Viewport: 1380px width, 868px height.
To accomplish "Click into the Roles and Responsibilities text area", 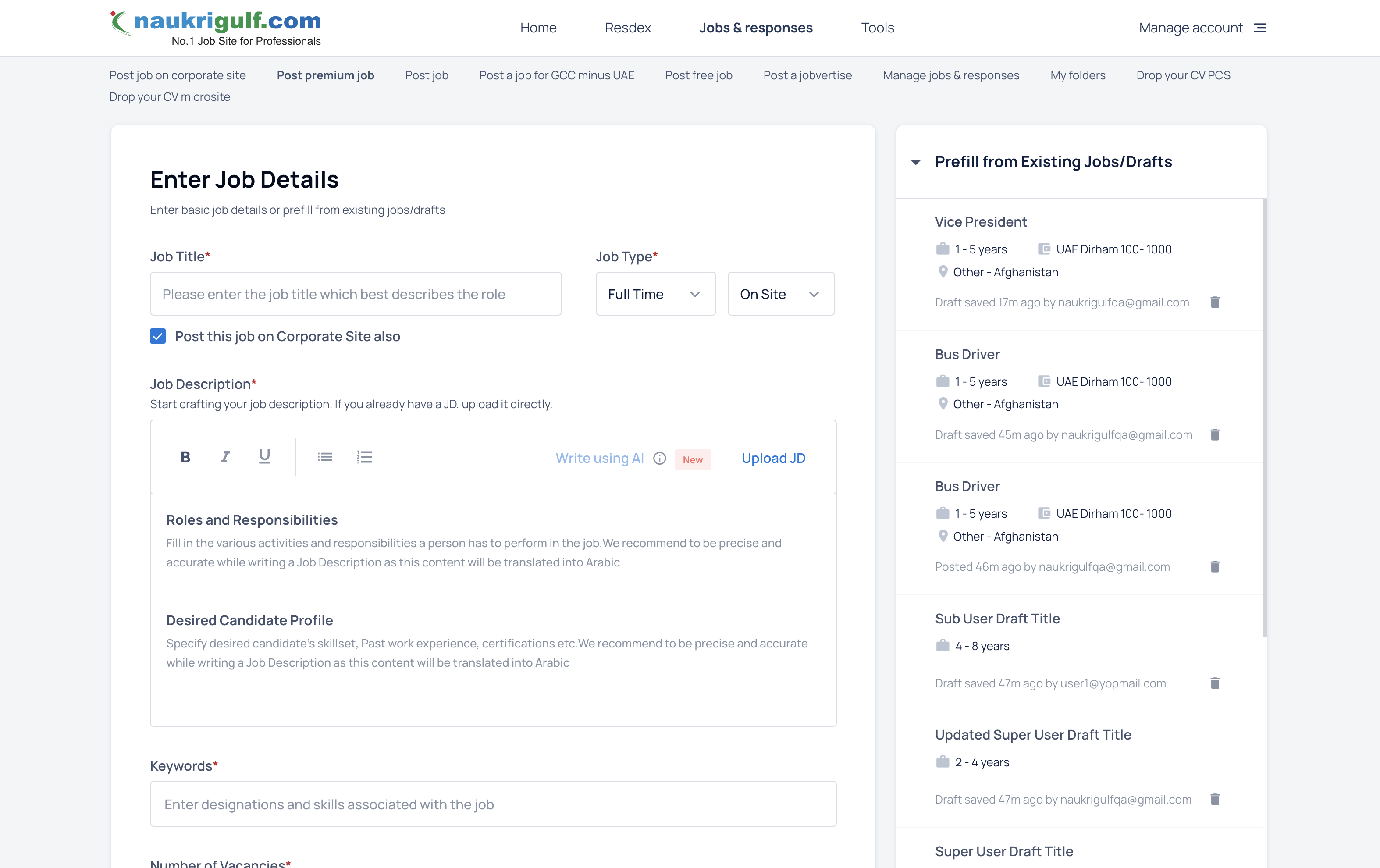I will pos(473,552).
